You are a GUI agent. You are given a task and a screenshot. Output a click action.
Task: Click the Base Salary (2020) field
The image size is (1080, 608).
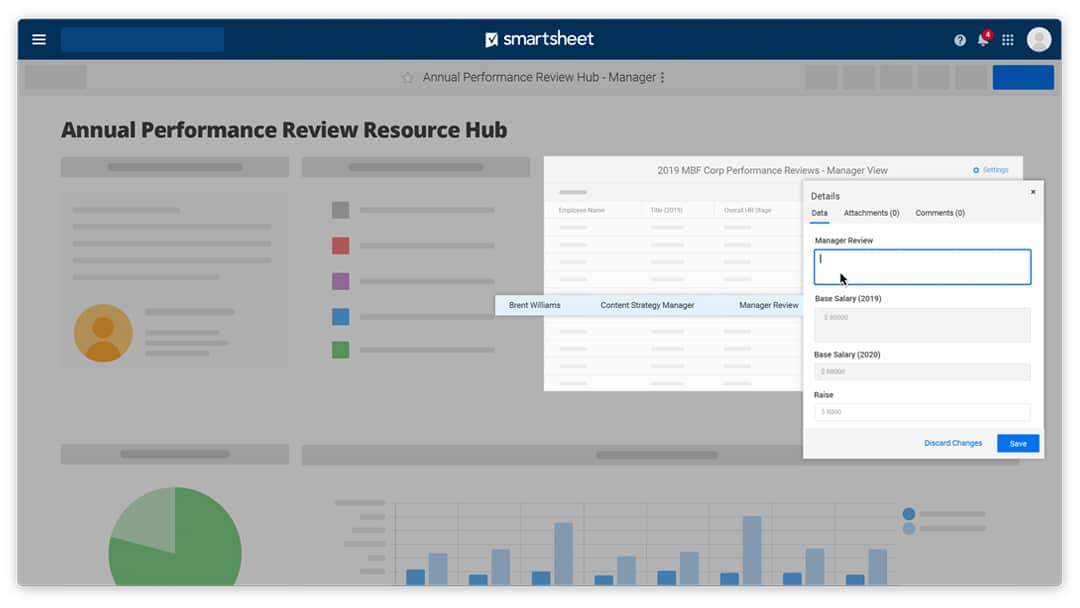click(922, 371)
